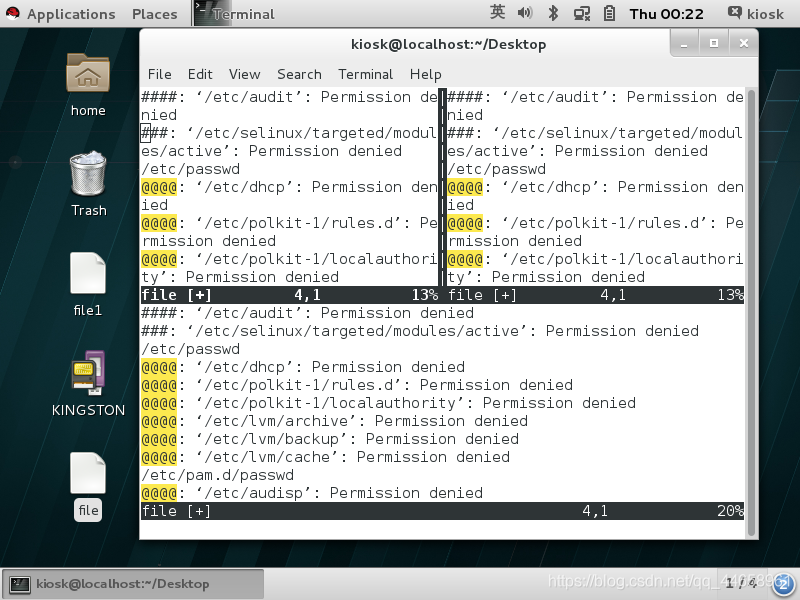Click the workspace switcher icon
Image resolution: width=800 pixels, height=600 pixels.
coord(785,583)
